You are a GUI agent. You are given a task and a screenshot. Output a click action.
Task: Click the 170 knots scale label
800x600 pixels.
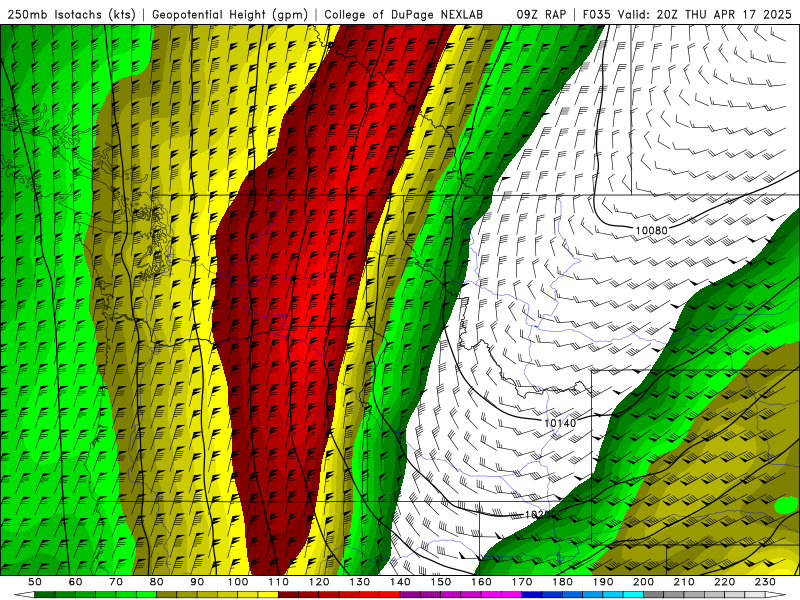coord(522,582)
